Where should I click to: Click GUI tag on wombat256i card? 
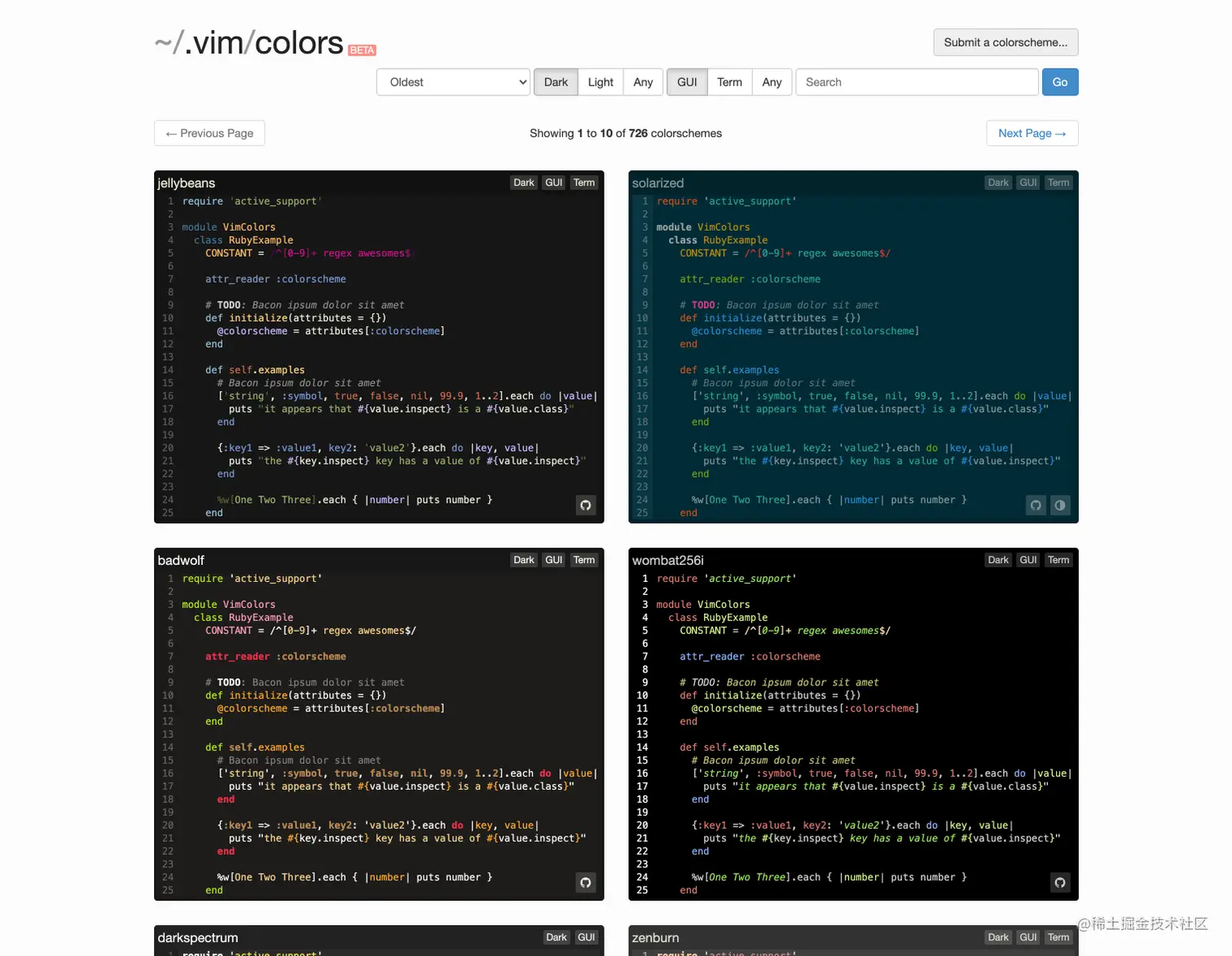click(x=1028, y=560)
